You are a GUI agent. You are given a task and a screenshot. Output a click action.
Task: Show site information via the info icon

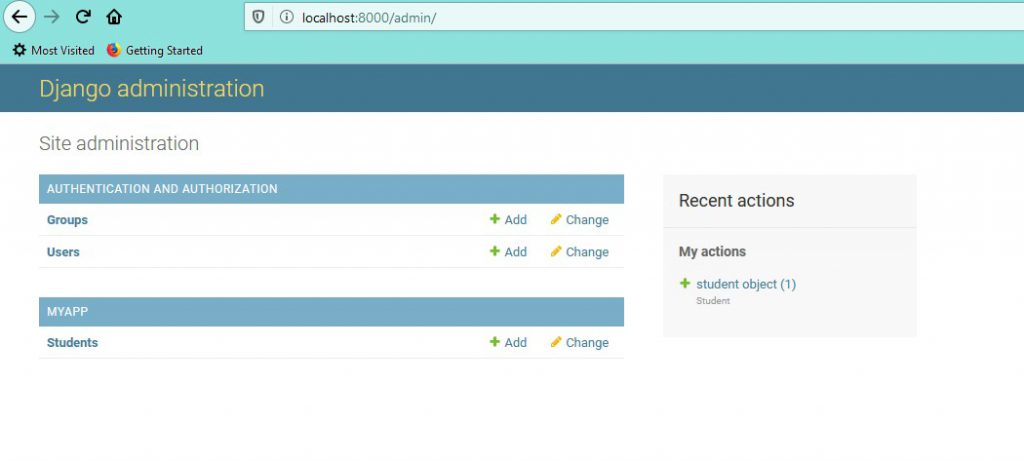[287, 17]
